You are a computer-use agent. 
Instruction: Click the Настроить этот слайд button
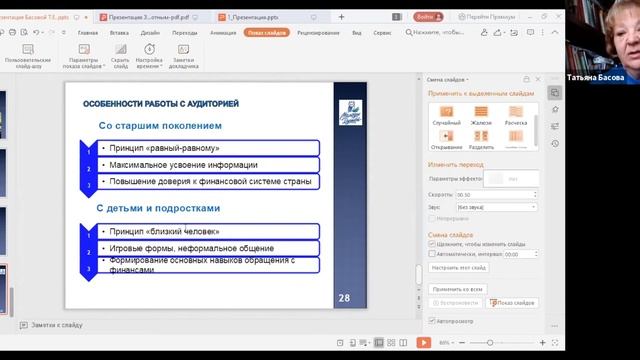458,268
